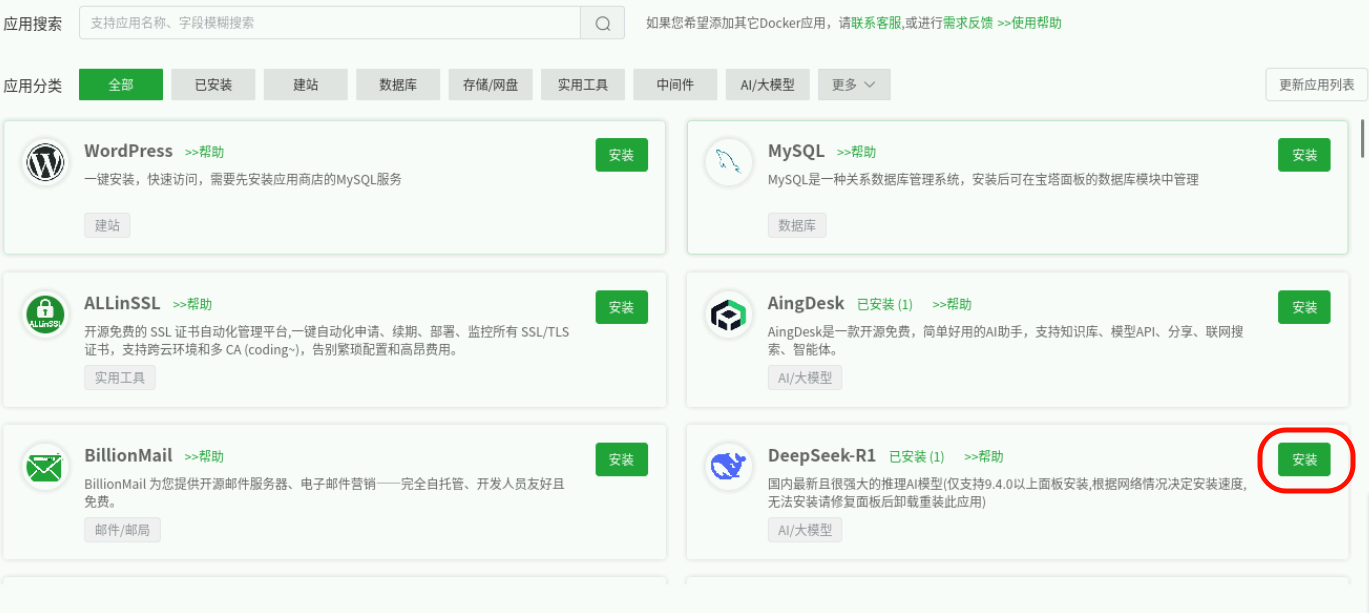Screen dimensions: 1369x613
Task: Install the ALLinSSL application
Action: point(622,307)
